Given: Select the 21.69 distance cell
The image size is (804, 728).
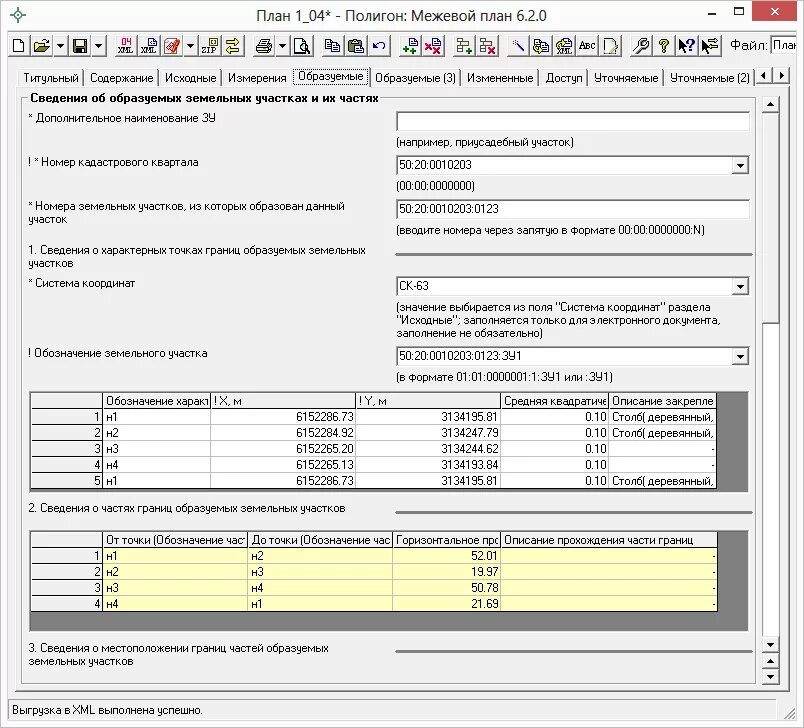Looking at the screenshot, I should [x=446, y=603].
